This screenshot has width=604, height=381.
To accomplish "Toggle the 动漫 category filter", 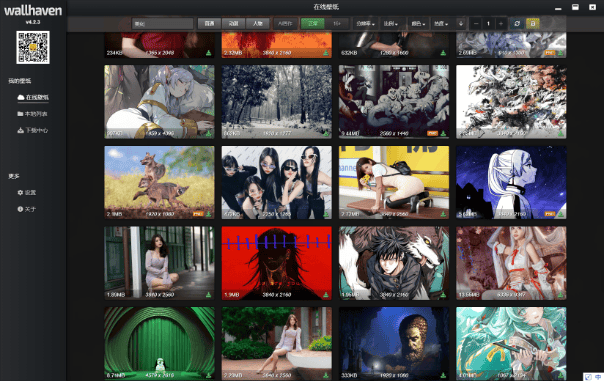I will (233, 23).
